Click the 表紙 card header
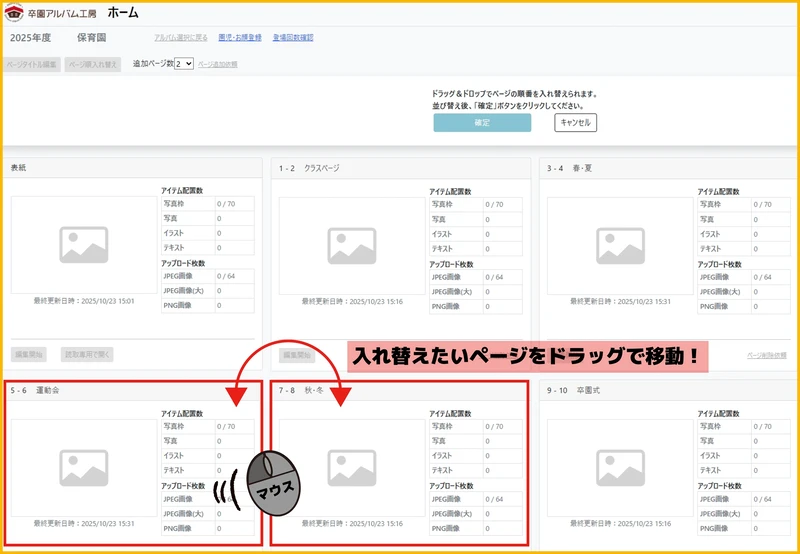Image resolution: width=800 pixels, height=554 pixels. 133,168
